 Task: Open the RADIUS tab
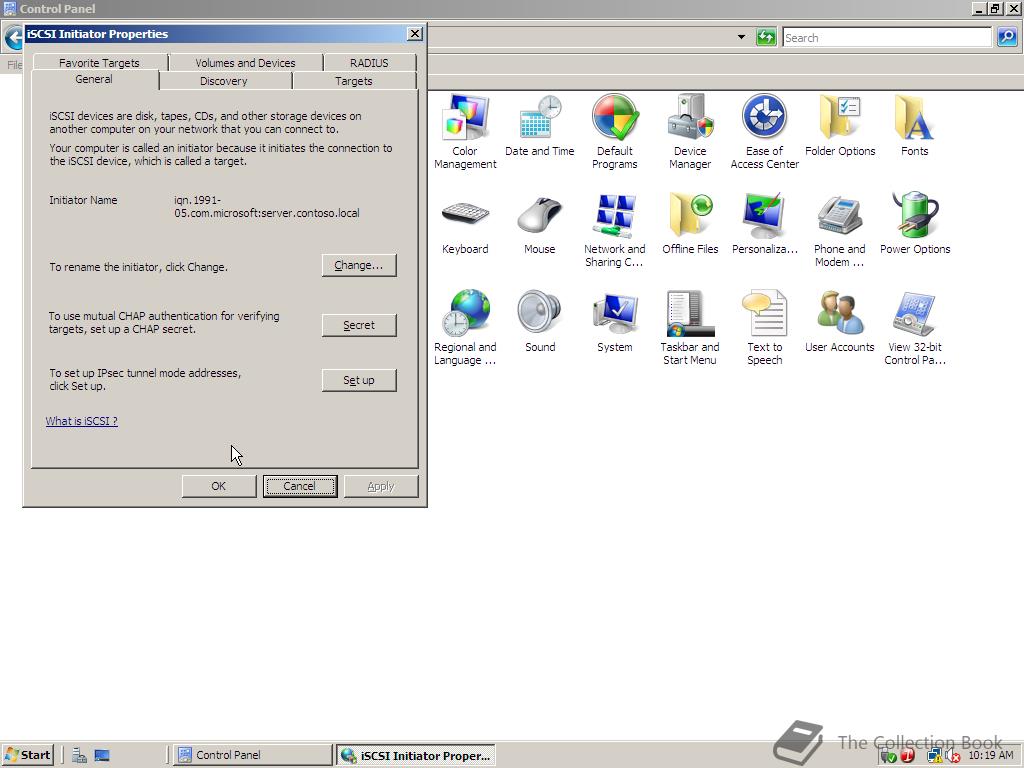(x=369, y=63)
